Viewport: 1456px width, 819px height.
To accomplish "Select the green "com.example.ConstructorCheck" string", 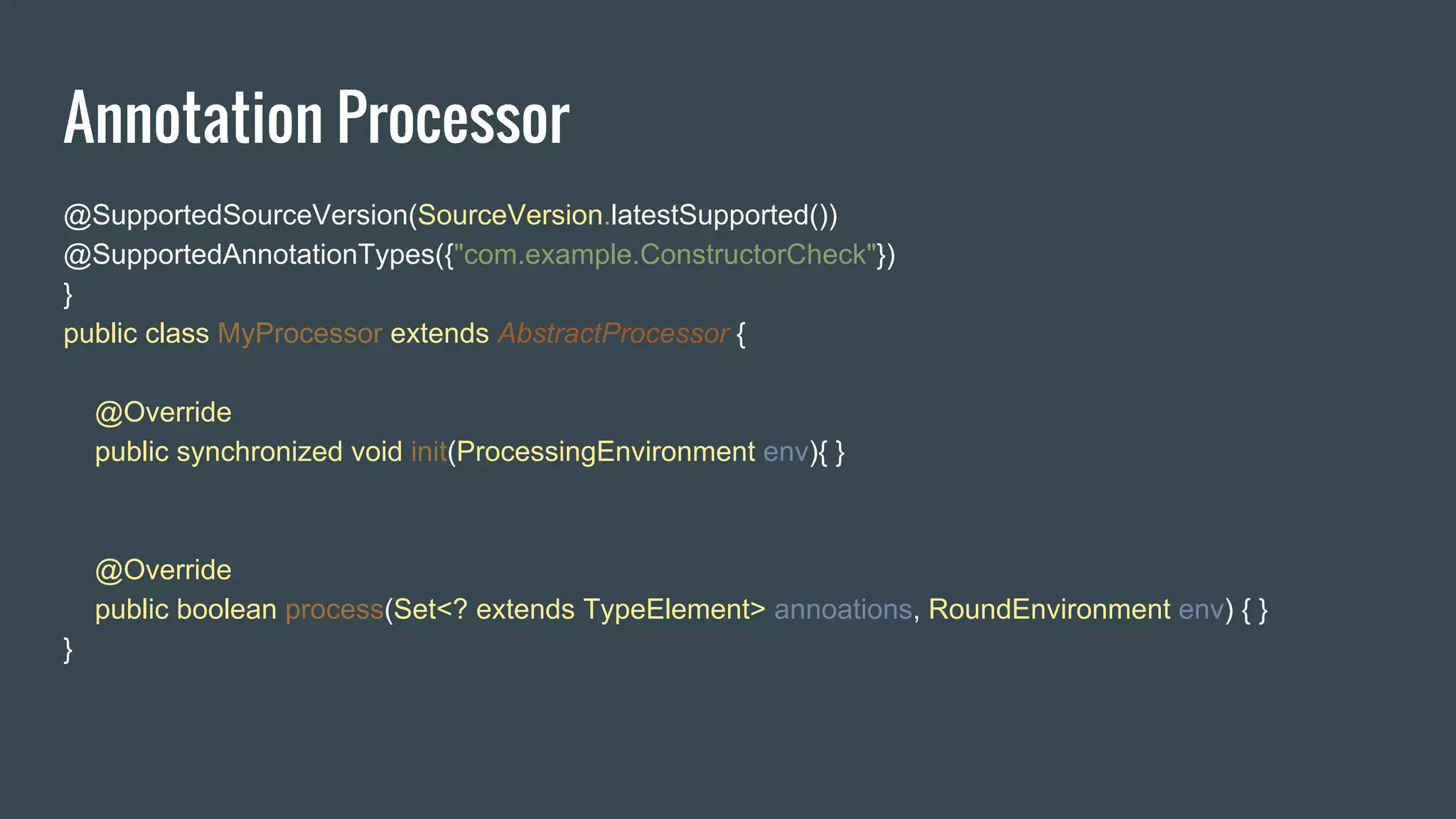I will 665,255.
